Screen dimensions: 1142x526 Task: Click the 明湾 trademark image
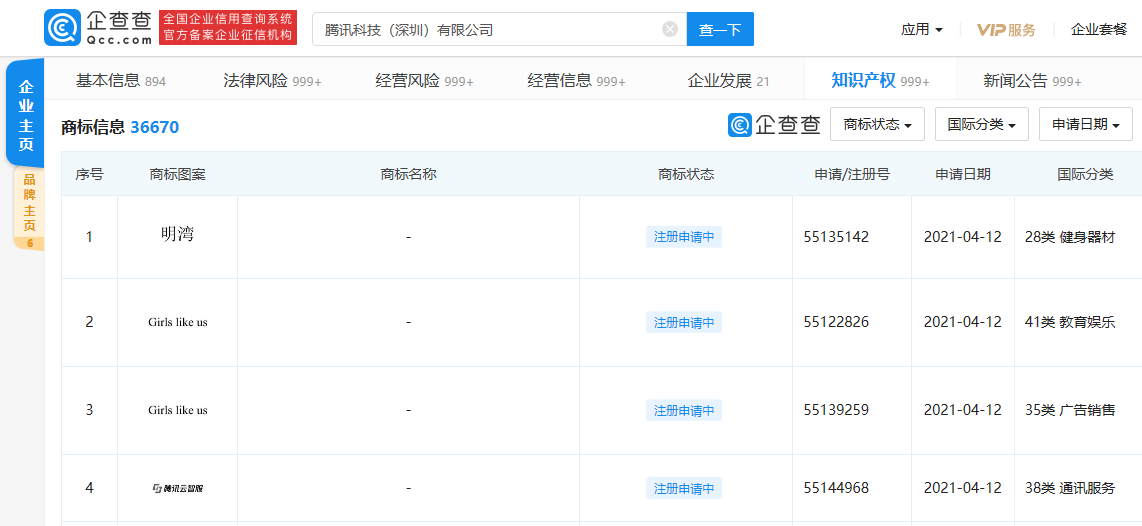click(178, 235)
